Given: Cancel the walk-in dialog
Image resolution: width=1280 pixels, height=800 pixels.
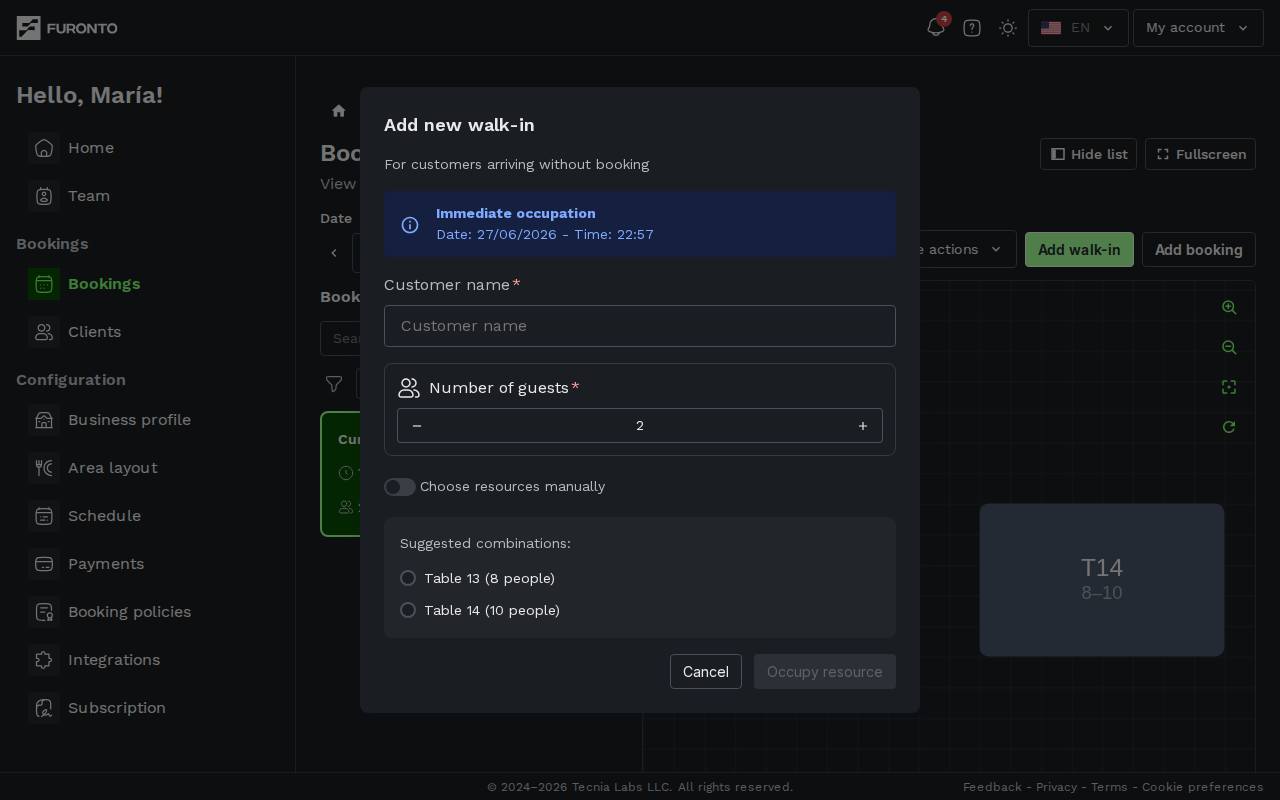Looking at the screenshot, I should 706,672.
